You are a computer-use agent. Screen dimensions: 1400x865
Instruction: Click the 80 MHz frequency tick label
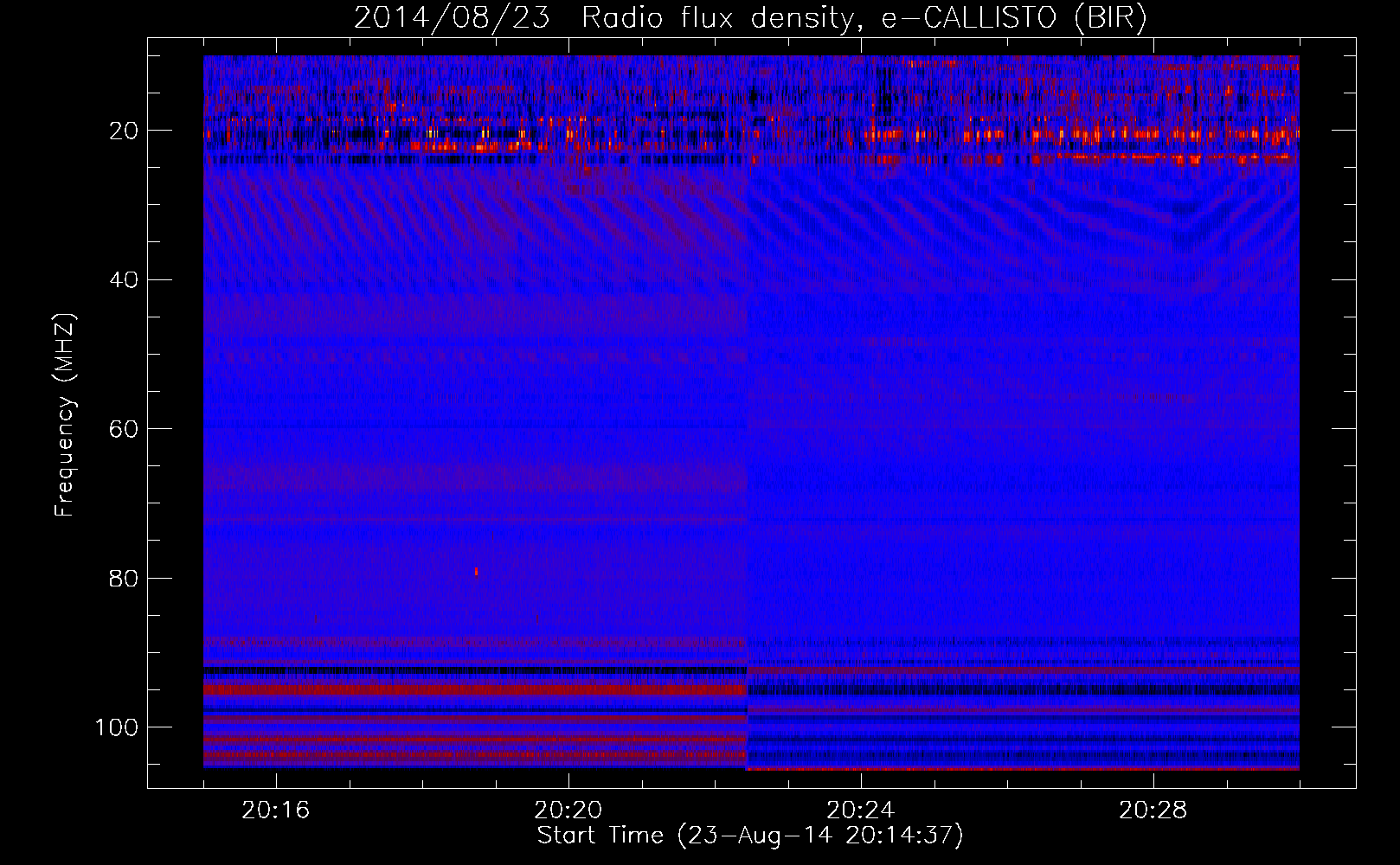124,579
